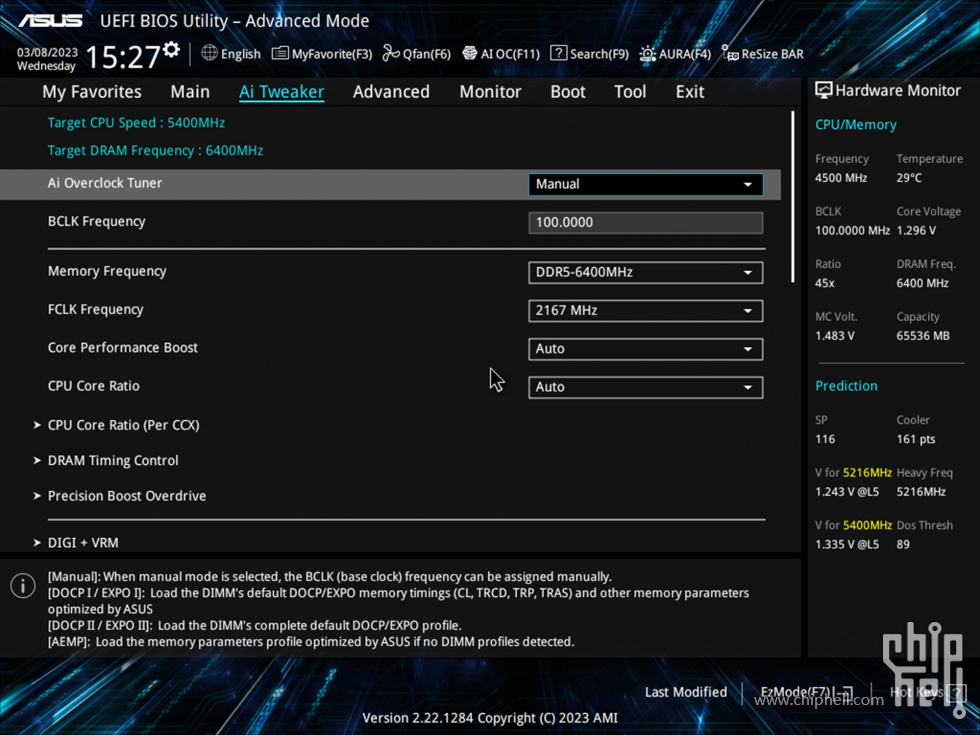Viewport: 980px width, 735px height.
Task: Open the FCLK Frequency dropdown
Action: click(x=646, y=311)
